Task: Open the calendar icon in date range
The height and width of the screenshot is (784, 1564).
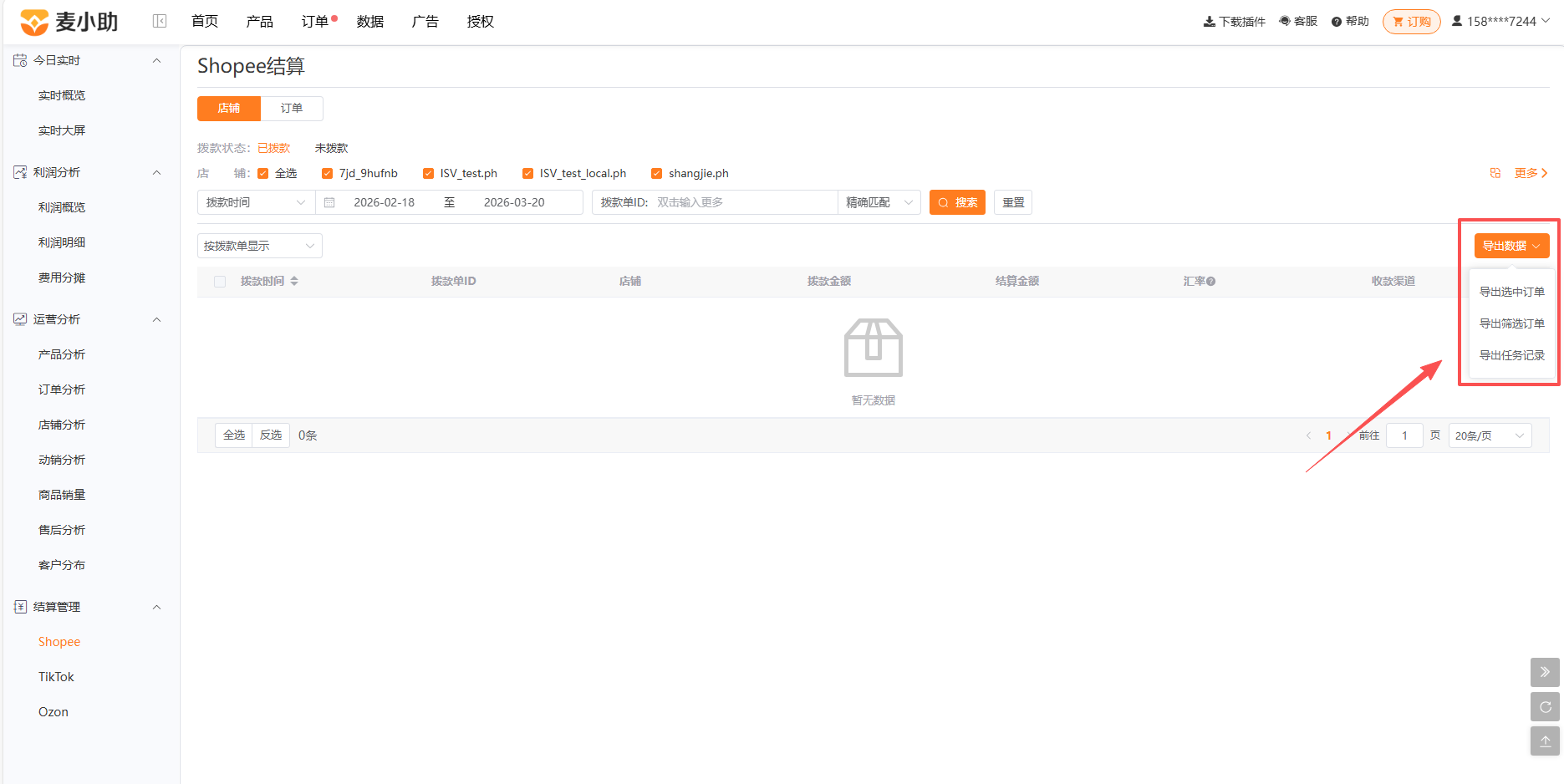Action: pos(329,202)
